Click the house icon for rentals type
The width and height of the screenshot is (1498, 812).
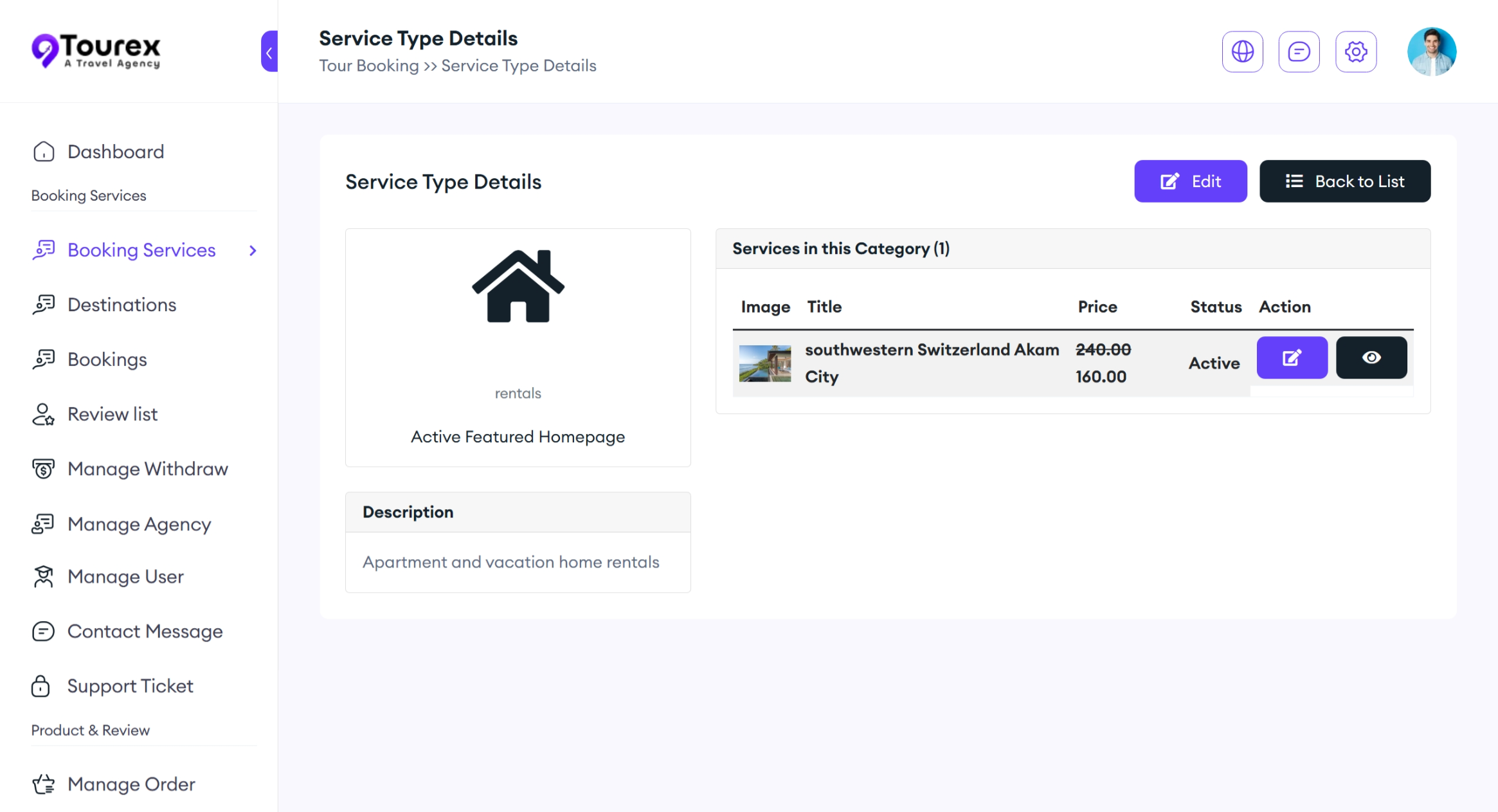(518, 286)
